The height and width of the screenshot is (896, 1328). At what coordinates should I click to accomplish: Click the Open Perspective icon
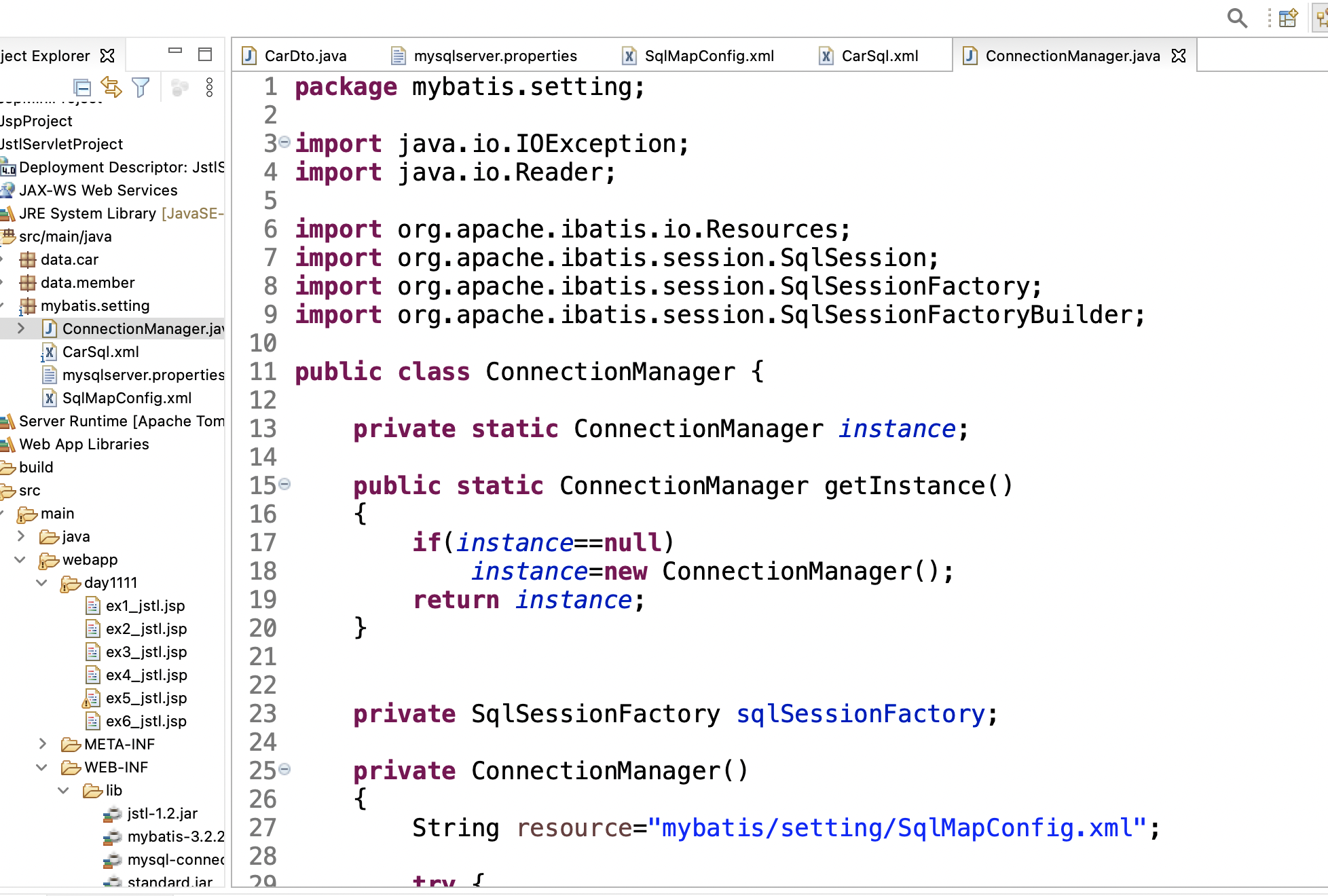[x=1287, y=18]
